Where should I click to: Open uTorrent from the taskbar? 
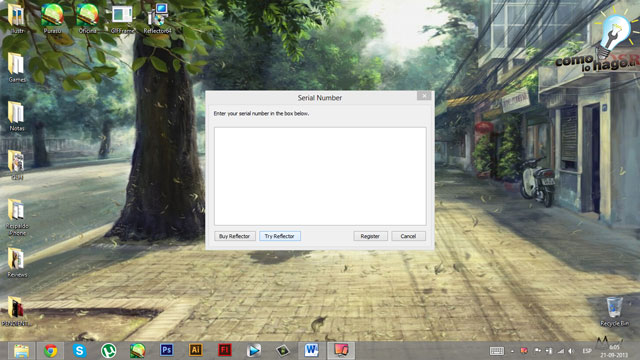click(x=109, y=351)
